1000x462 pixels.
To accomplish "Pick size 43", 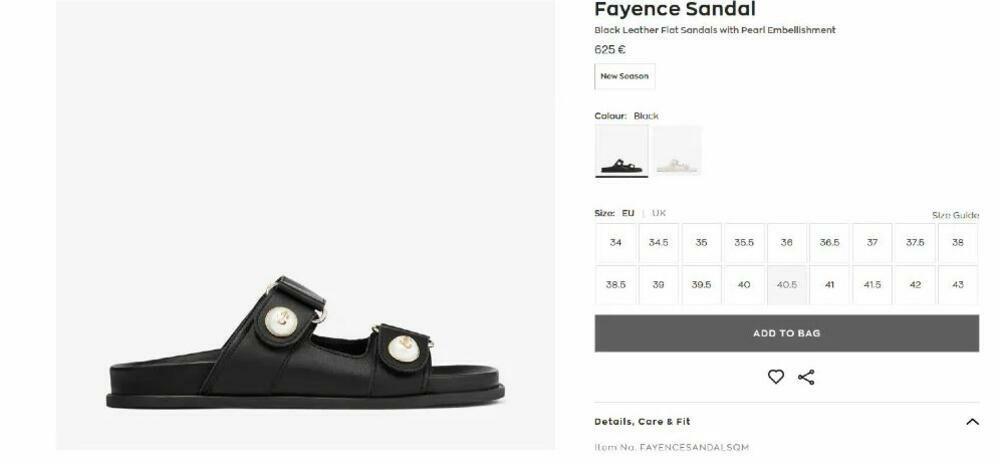I will pyautogui.click(x=957, y=285).
